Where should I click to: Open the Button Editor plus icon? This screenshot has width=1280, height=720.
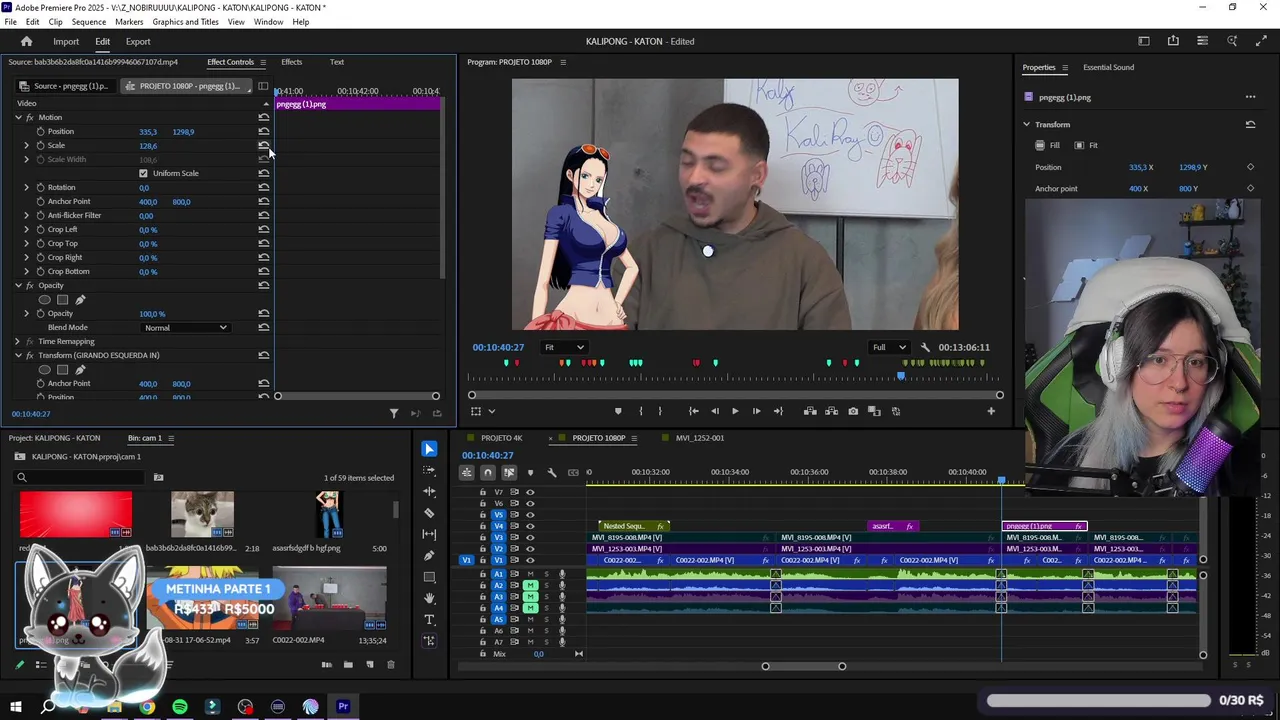pos(991,411)
